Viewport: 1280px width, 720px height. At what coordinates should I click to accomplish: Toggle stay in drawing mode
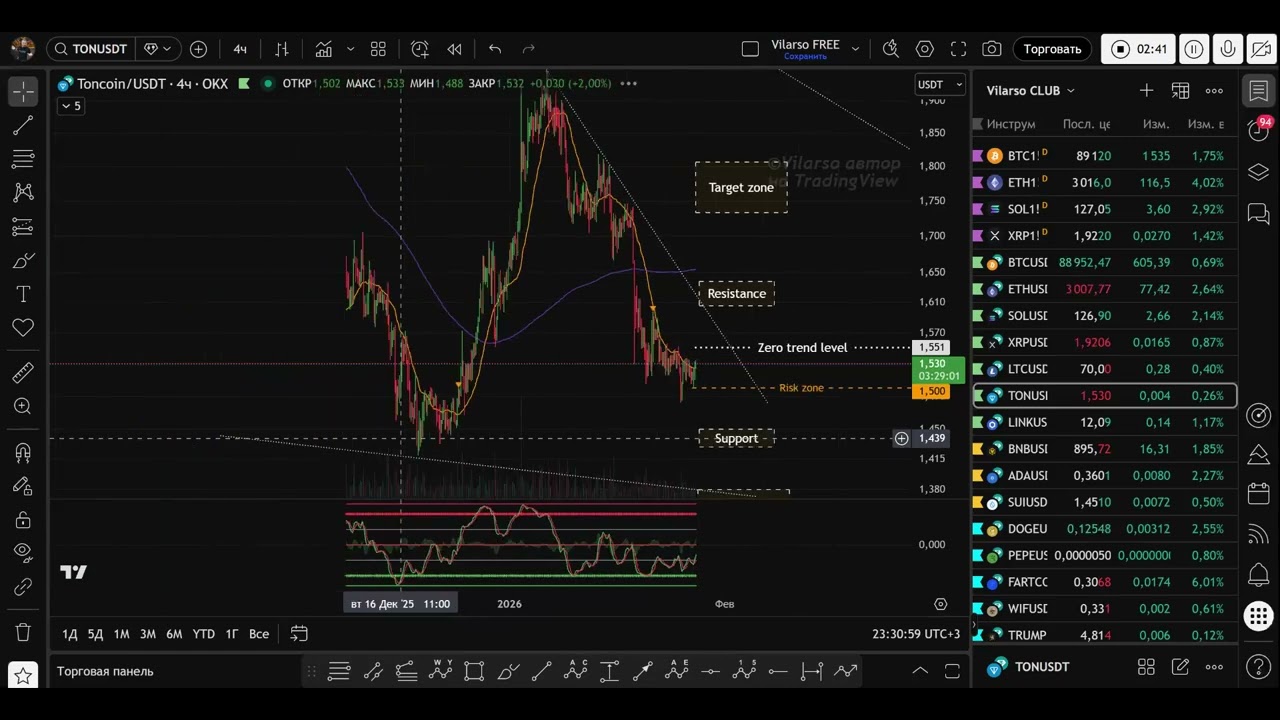(23, 486)
